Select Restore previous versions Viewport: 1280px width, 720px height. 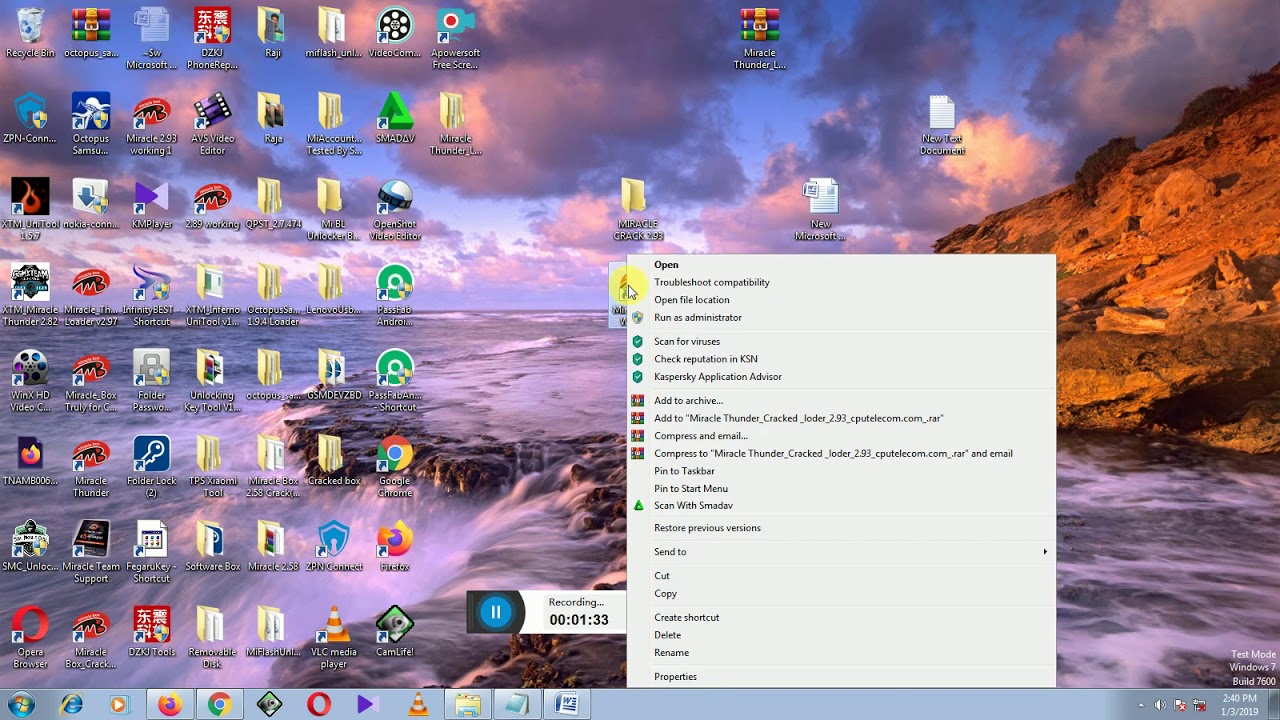pos(841,528)
